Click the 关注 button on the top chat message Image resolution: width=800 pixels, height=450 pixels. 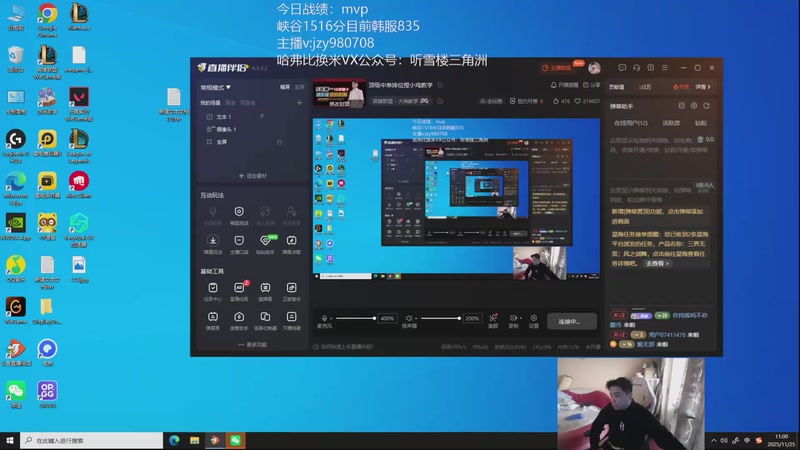(x=619, y=315)
